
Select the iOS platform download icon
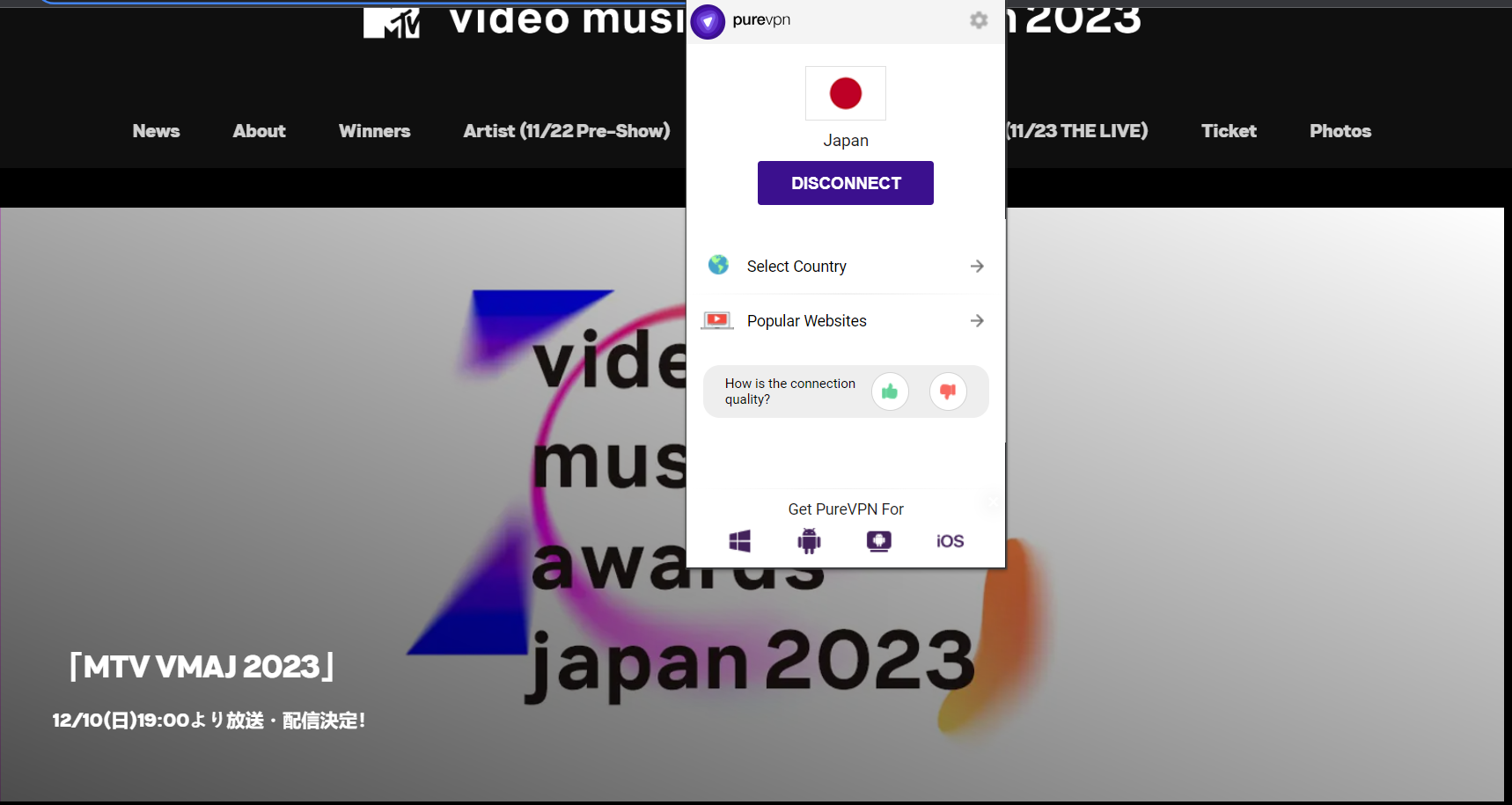pos(949,541)
